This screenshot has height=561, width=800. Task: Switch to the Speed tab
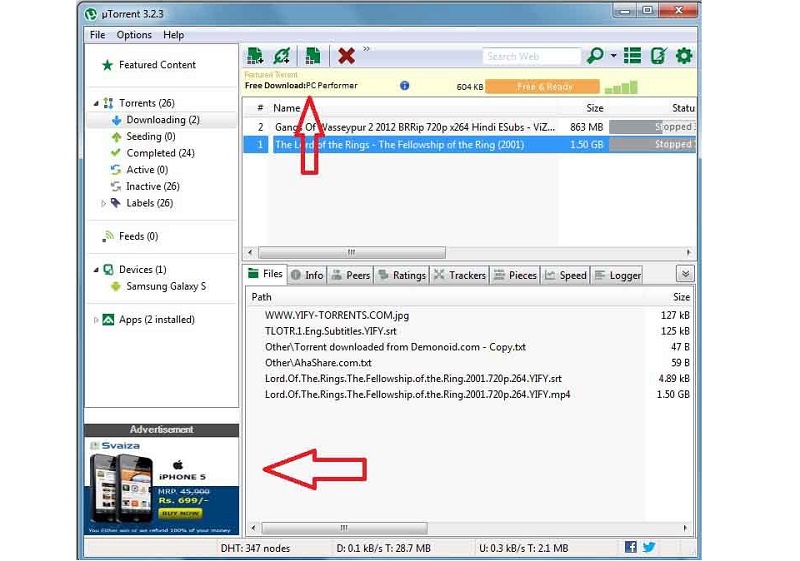(x=565, y=275)
